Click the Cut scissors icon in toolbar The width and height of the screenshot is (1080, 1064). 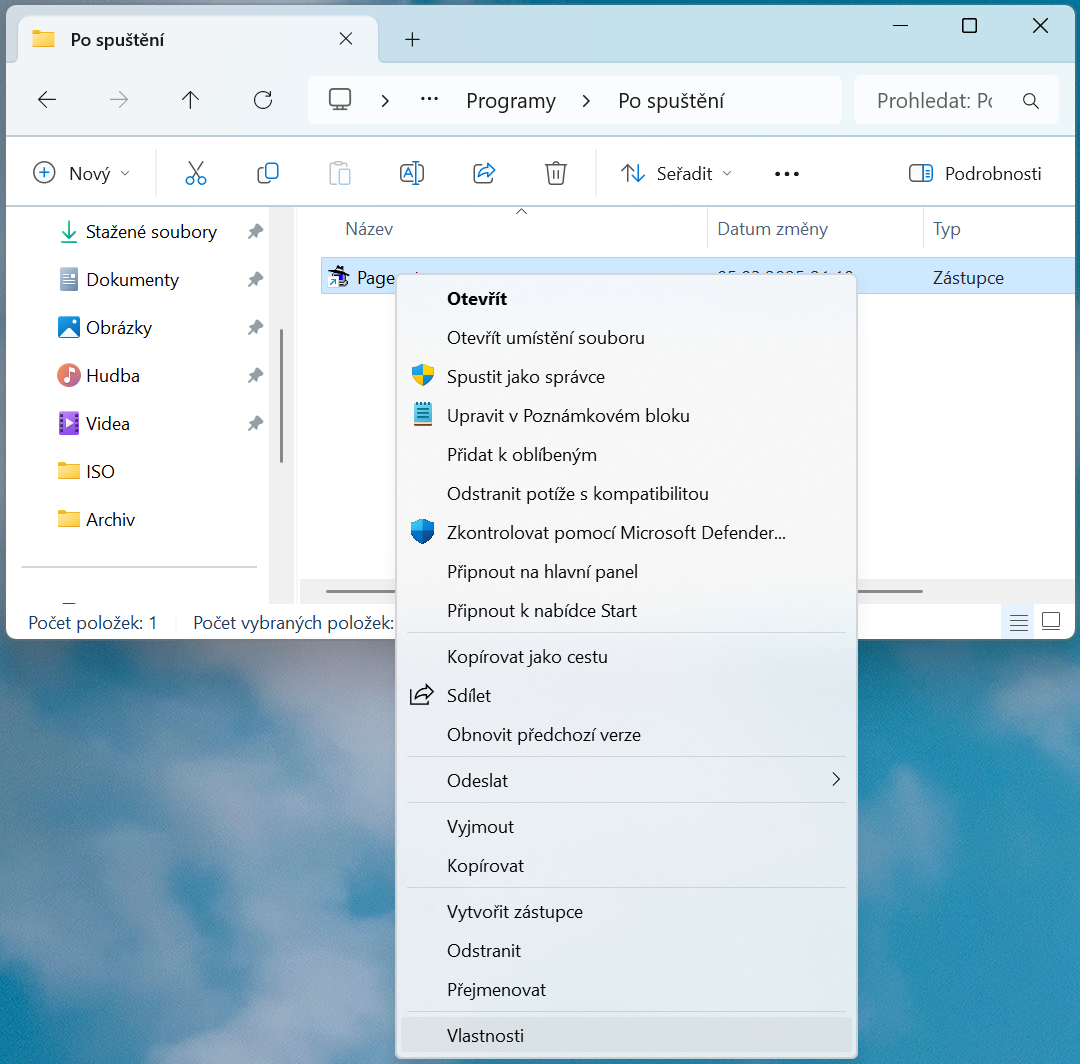point(196,173)
